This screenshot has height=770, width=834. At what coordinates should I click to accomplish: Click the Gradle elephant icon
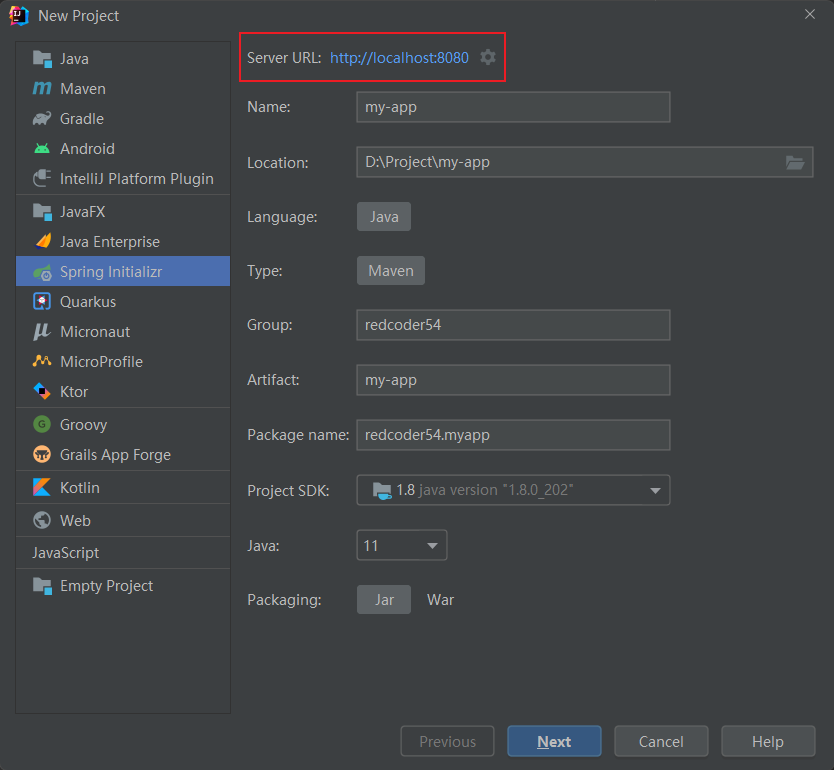coord(42,119)
